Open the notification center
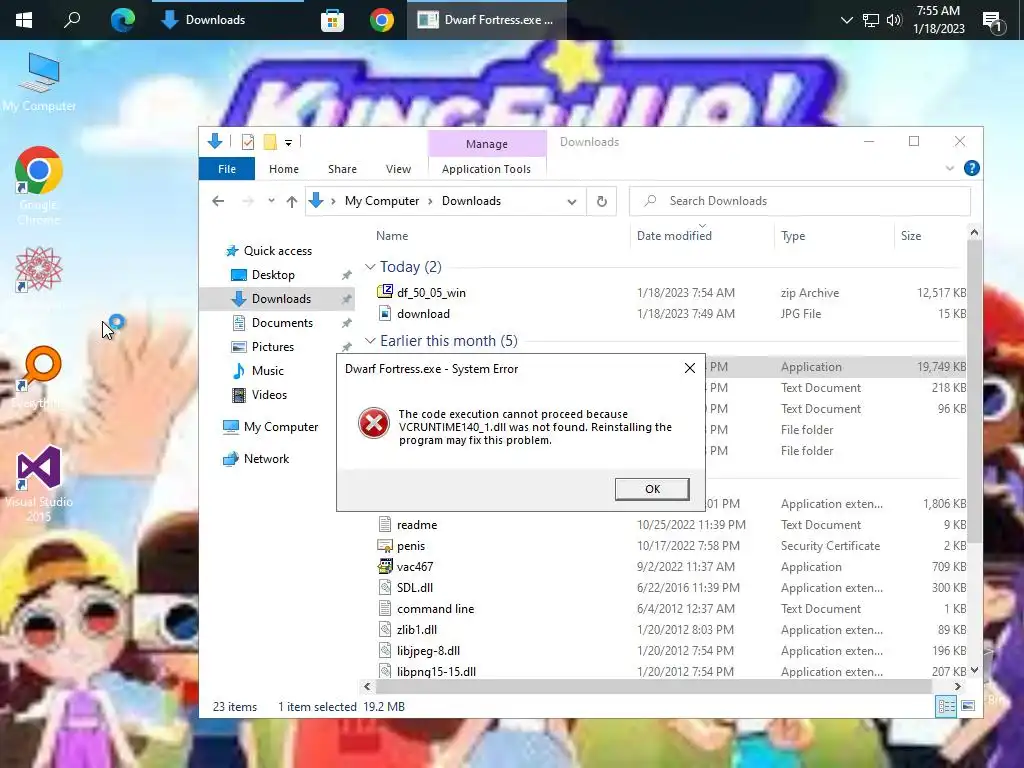Viewport: 1024px width, 768px height. click(993, 22)
